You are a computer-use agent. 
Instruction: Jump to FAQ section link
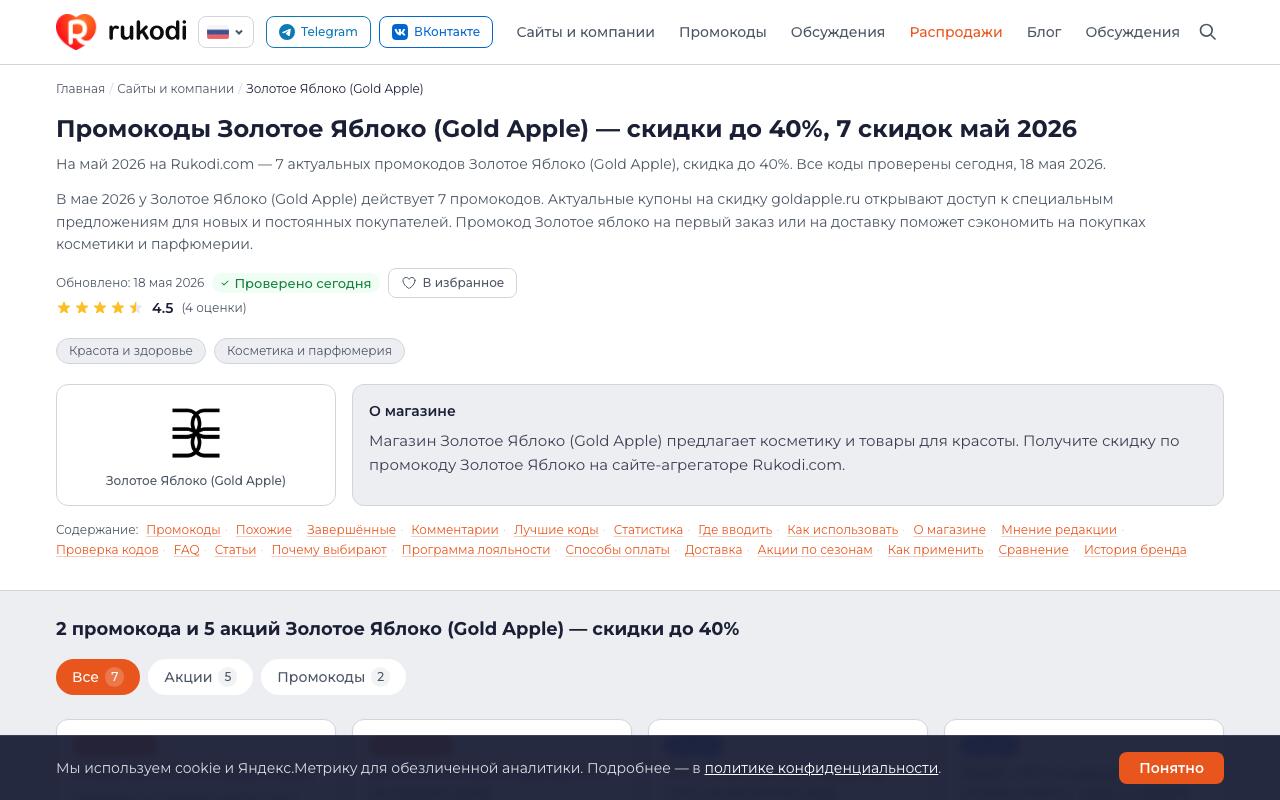[186, 550]
